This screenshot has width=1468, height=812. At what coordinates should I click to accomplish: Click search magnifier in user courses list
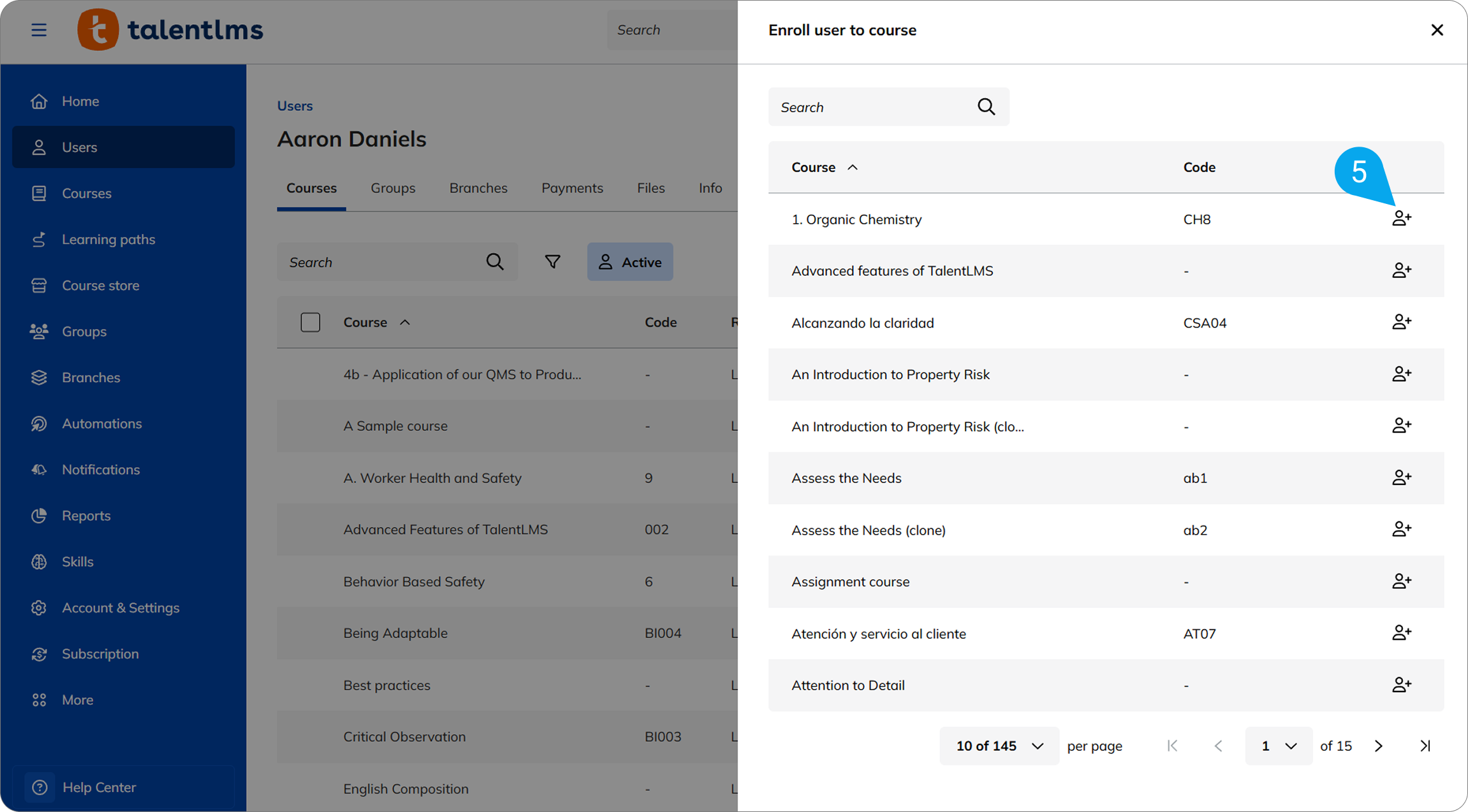(x=495, y=261)
